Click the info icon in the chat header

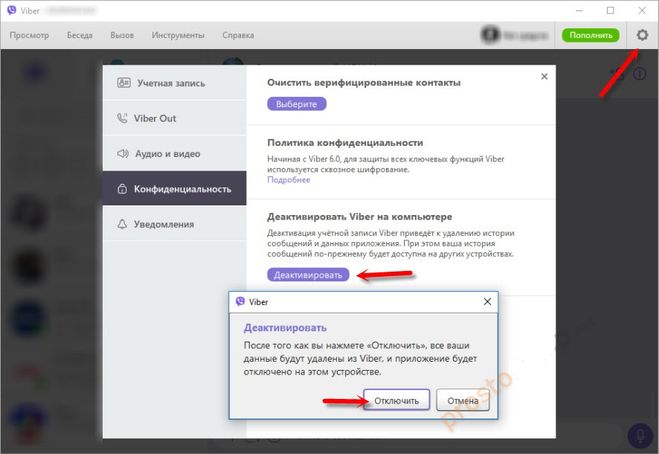point(640,74)
